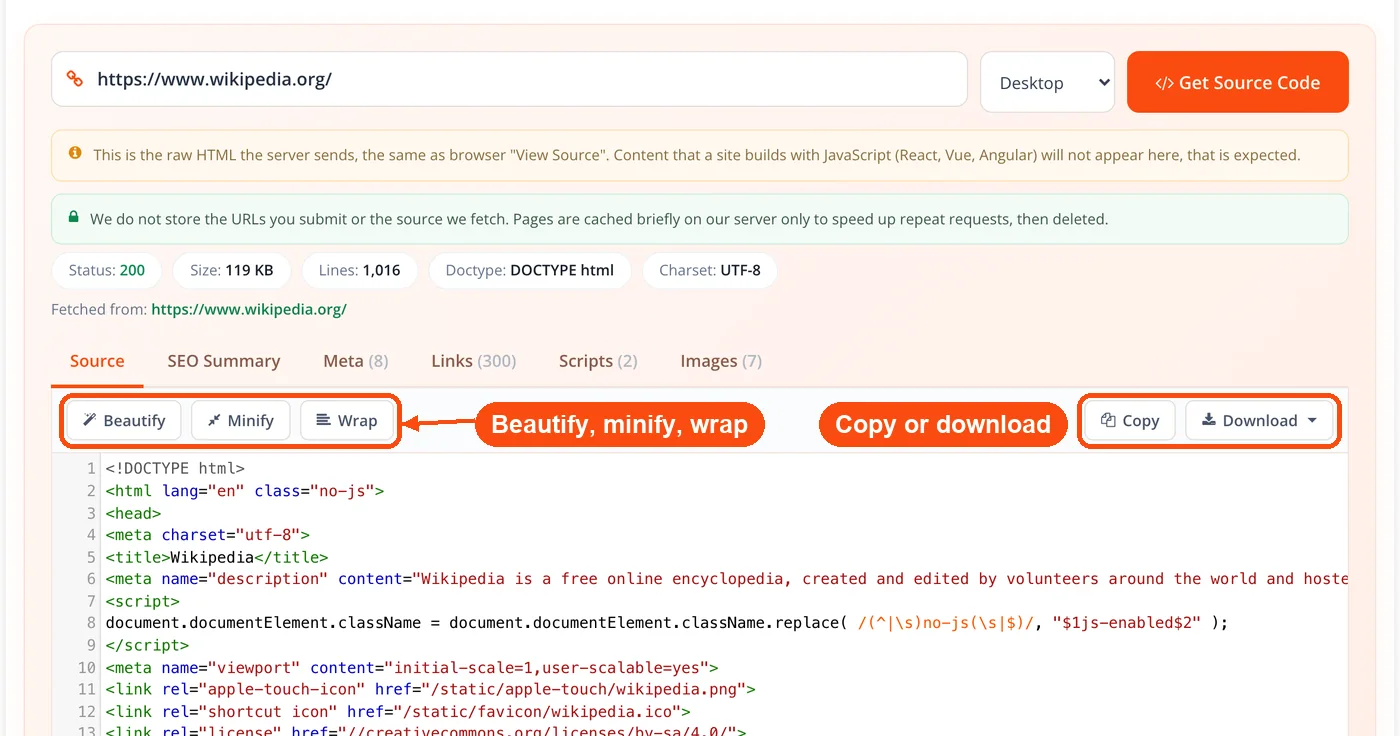Open the Desktop device dropdown
Image resolution: width=1400 pixels, height=736 pixels.
(1047, 82)
